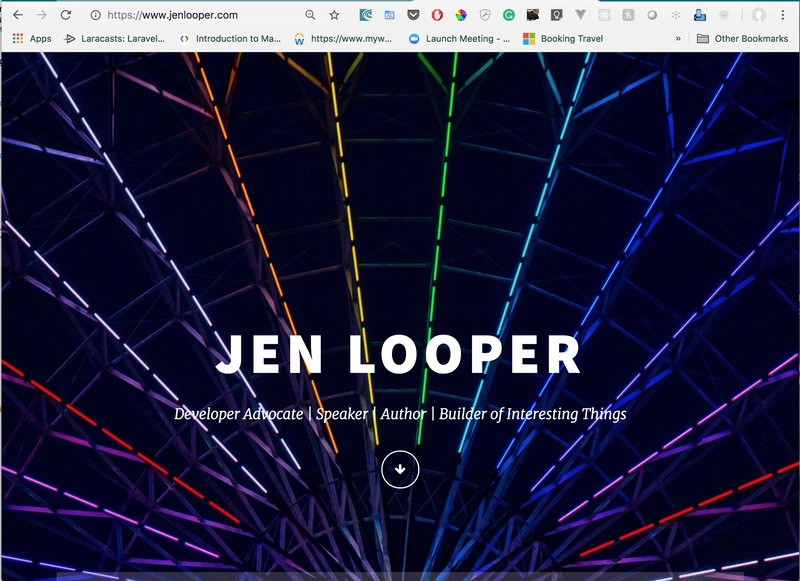Image resolution: width=800 pixels, height=581 pixels.
Task: Focus the address bar showing www.jenlooper.com
Action: [x=172, y=15]
